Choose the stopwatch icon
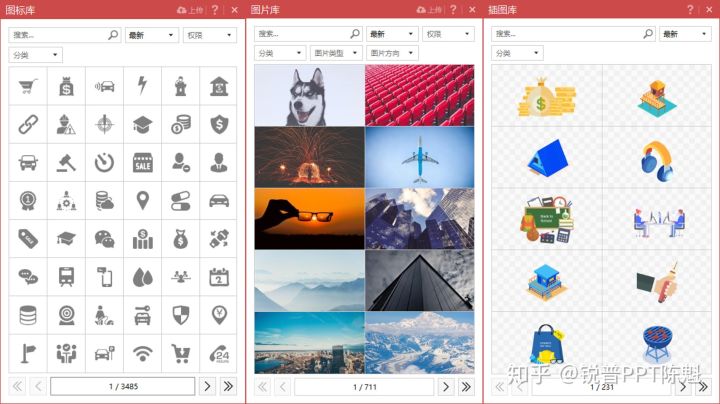Screen dimensions: 720x404 104,162
